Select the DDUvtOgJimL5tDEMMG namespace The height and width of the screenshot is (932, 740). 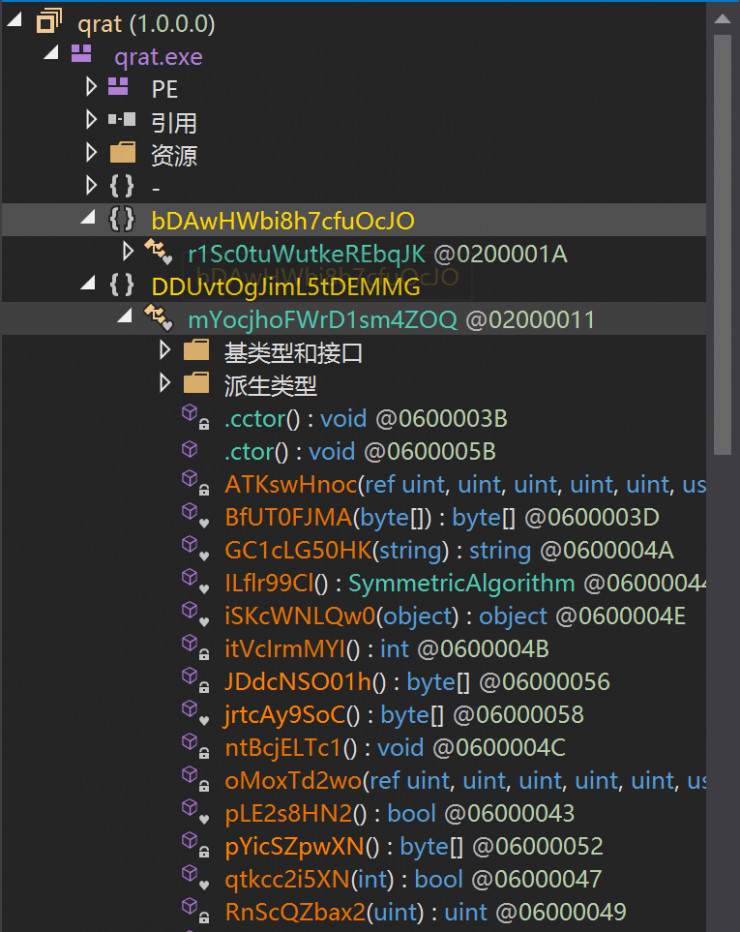pyautogui.click(x=285, y=286)
